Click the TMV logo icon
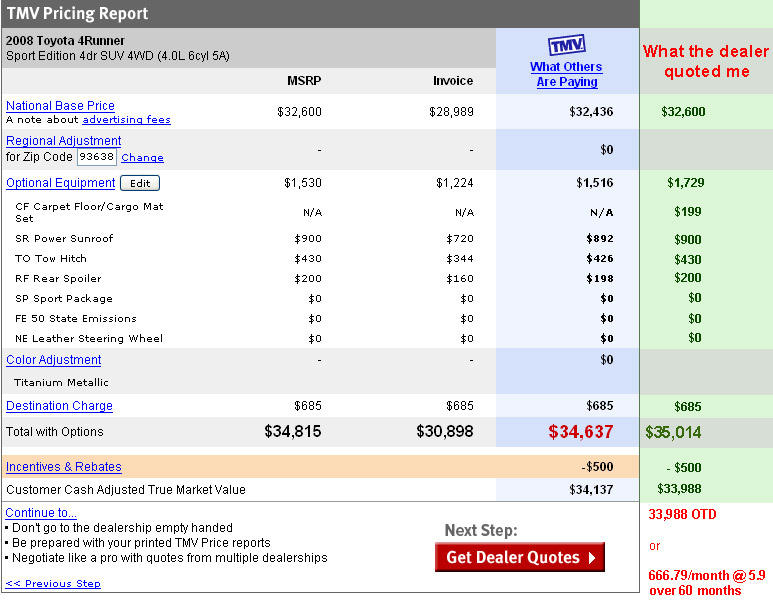773x603 pixels. point(566,45)
